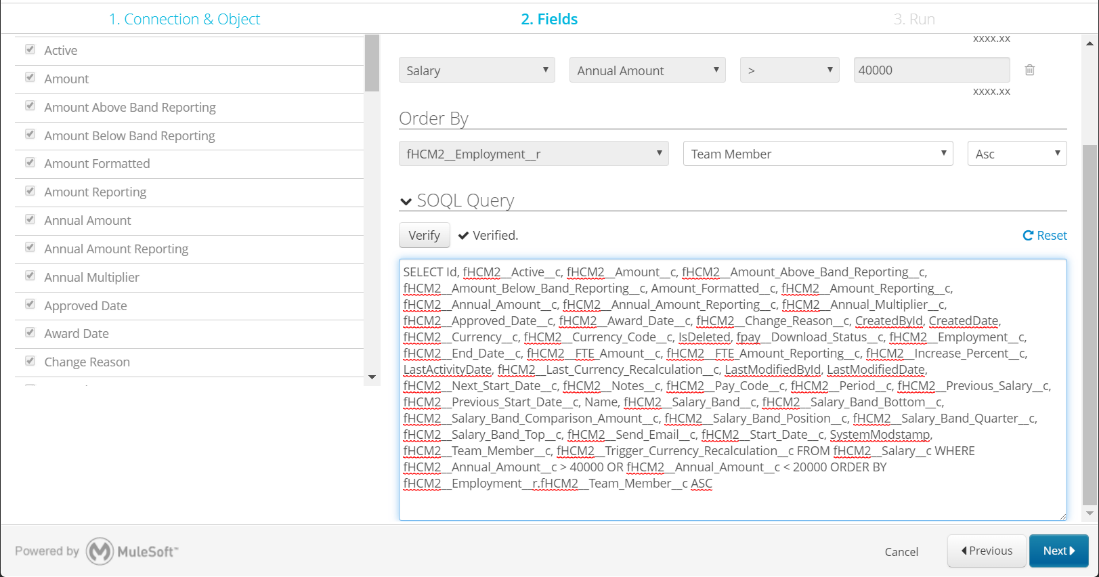This screenshot has height=577, width=1099.
Task: Click the Next button
Action: click(1058, 551)
